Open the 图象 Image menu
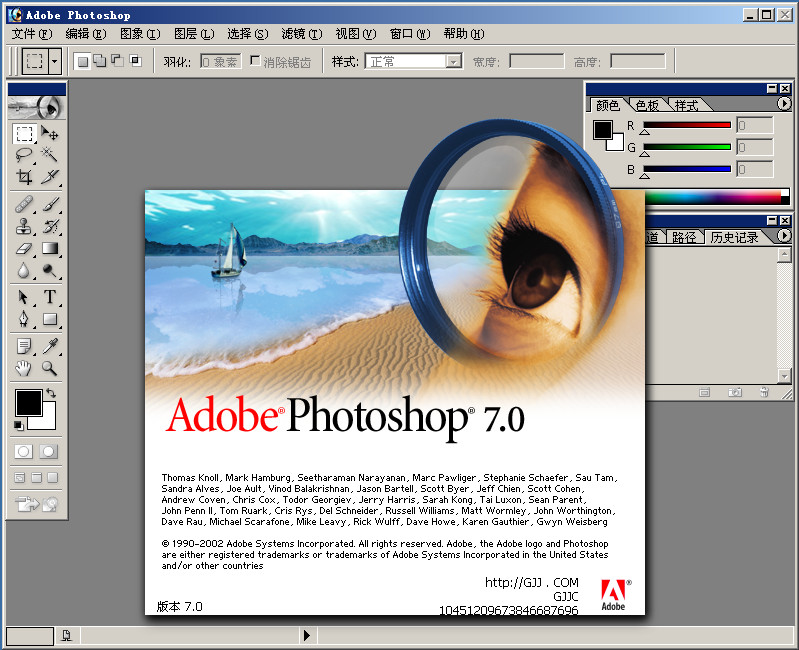The image size is (799, 650). (140, 34)
